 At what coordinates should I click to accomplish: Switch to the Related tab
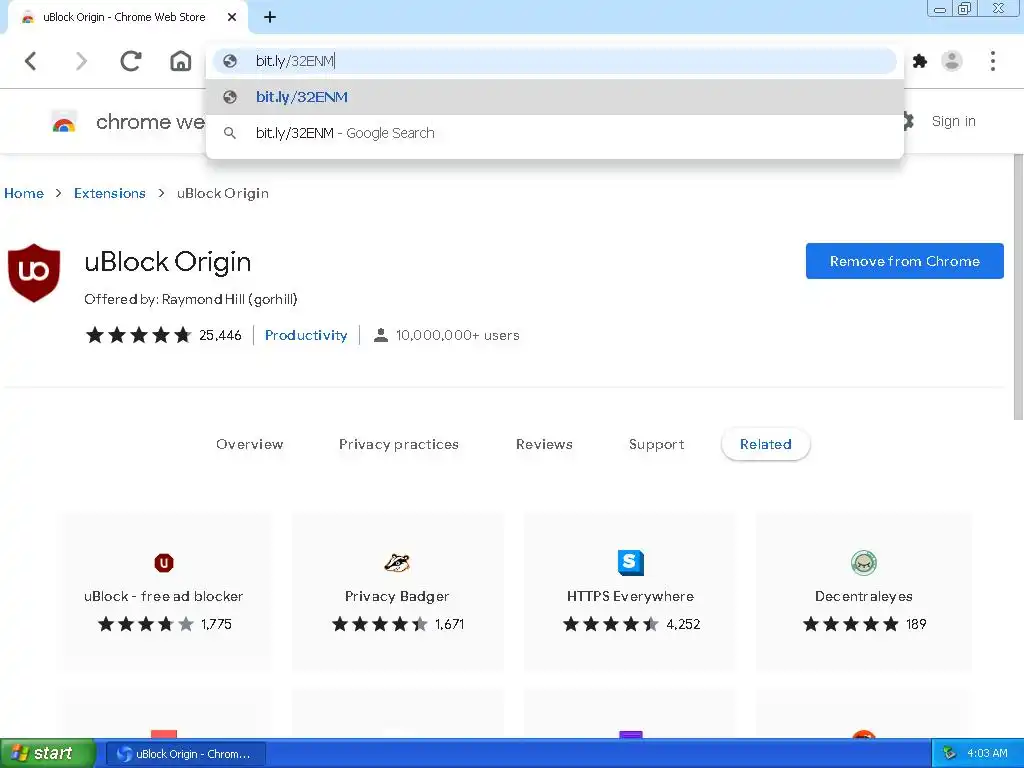[x=765, y=445]
